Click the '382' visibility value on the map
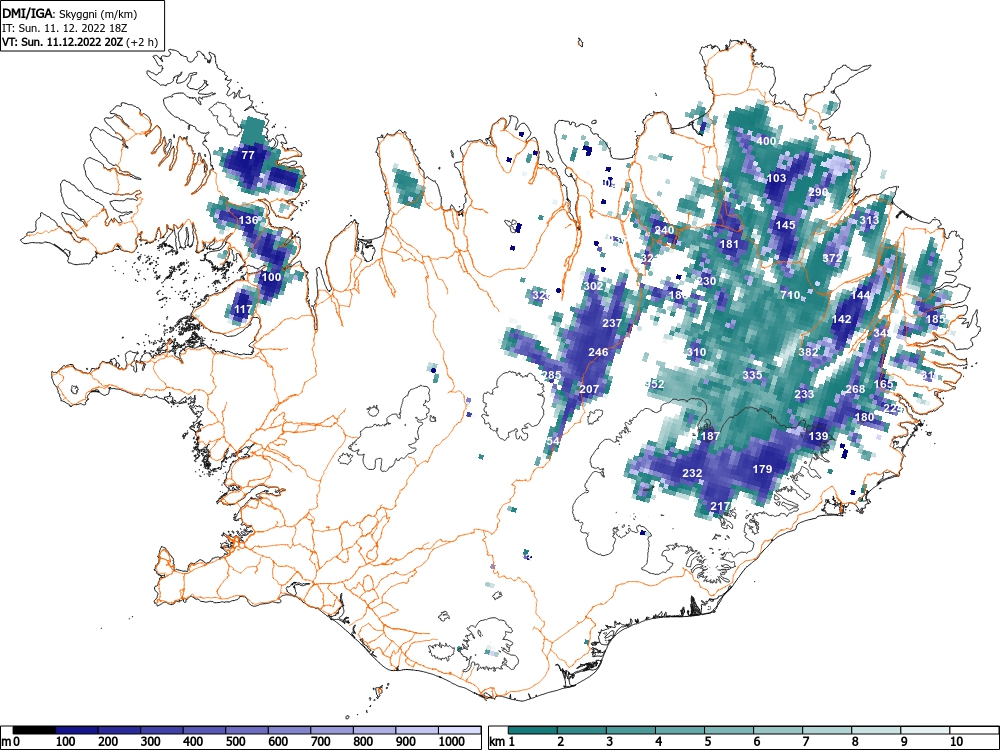This screenshot has height=750, width=1000. pos(809,352)
